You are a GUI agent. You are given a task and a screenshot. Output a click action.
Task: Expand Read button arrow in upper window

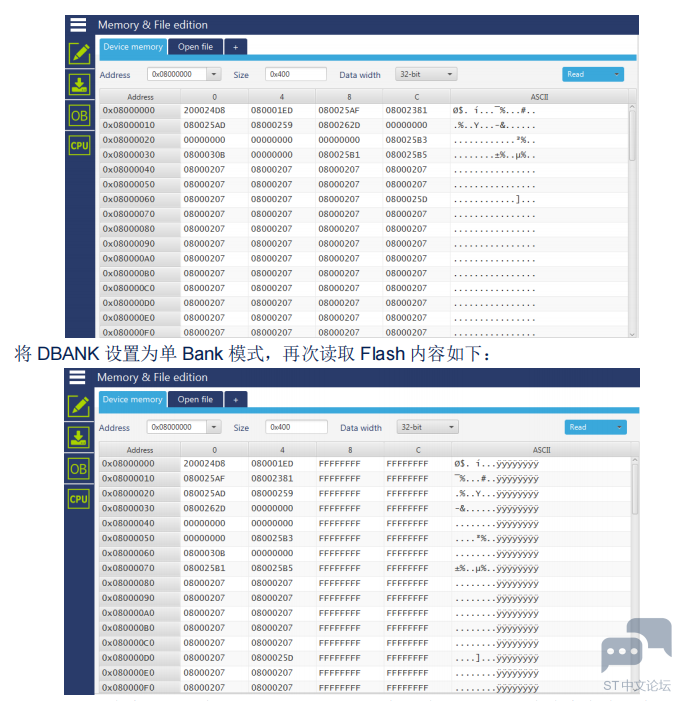coord(617,74)
